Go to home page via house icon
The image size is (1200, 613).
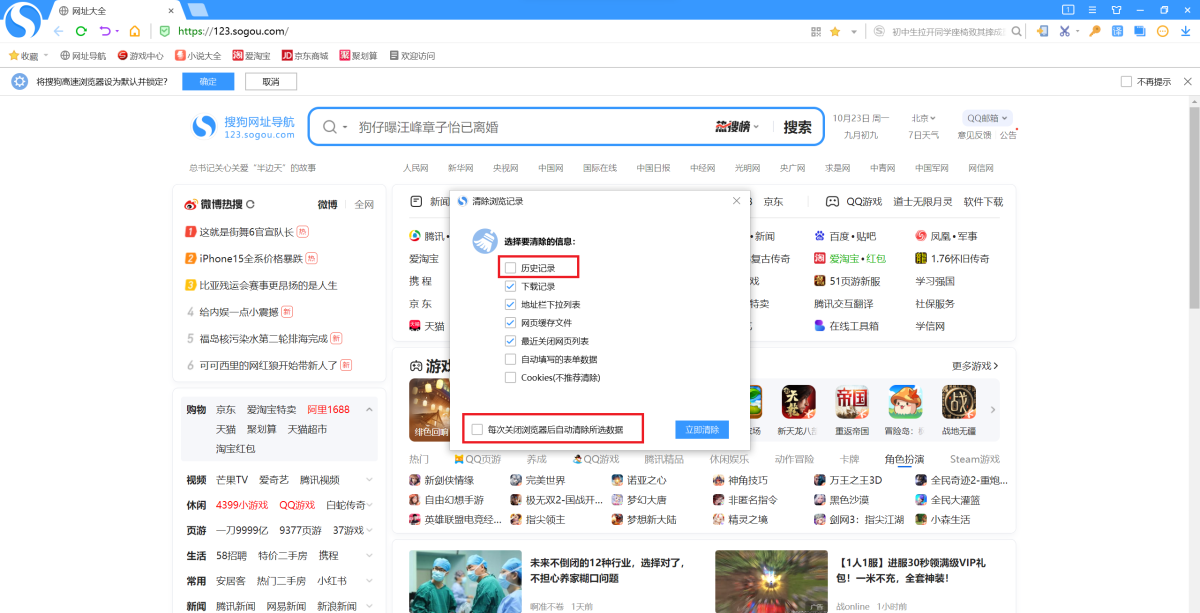[135, 31]
